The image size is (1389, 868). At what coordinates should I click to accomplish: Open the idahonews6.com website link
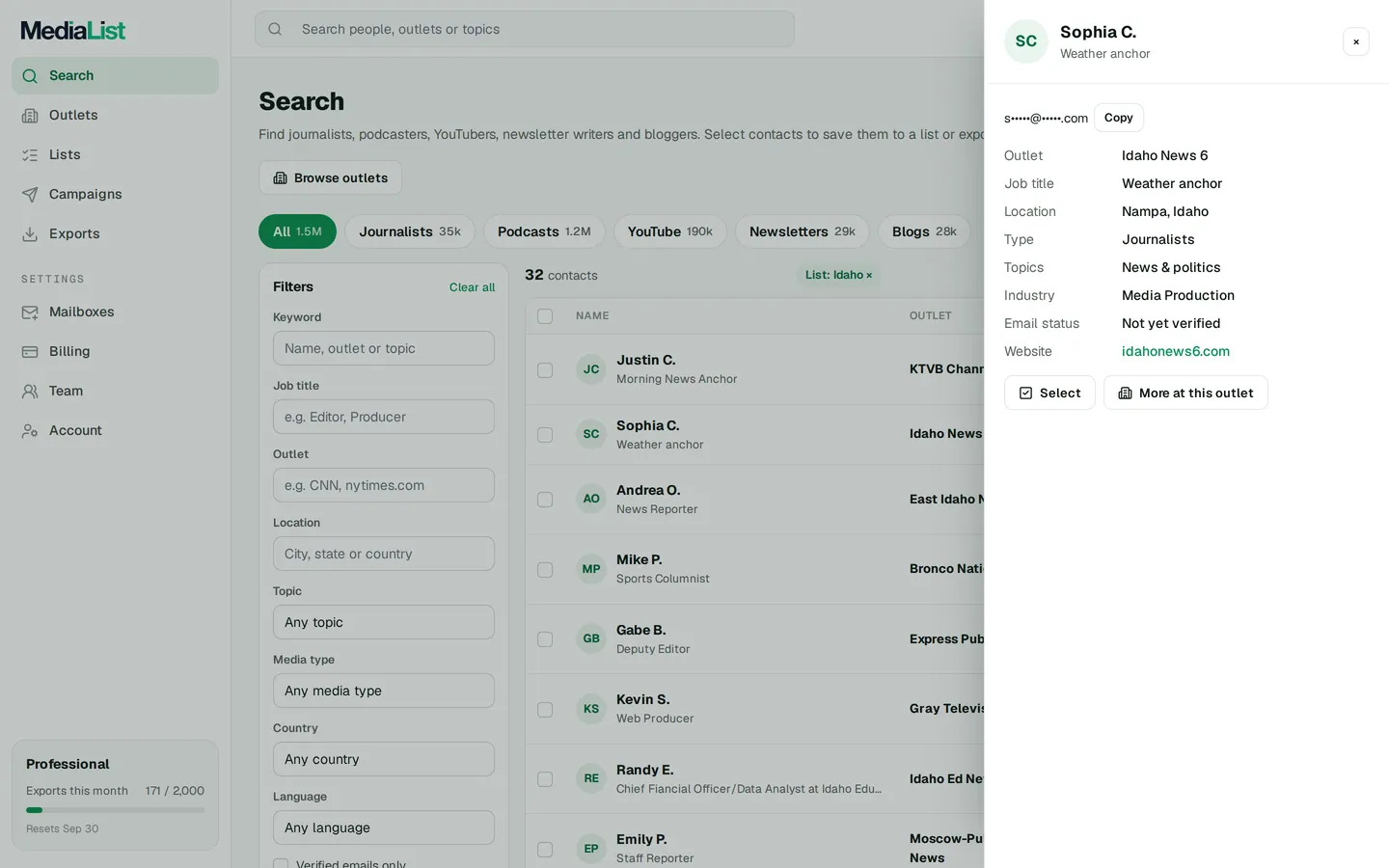[x=1176, y=352]
